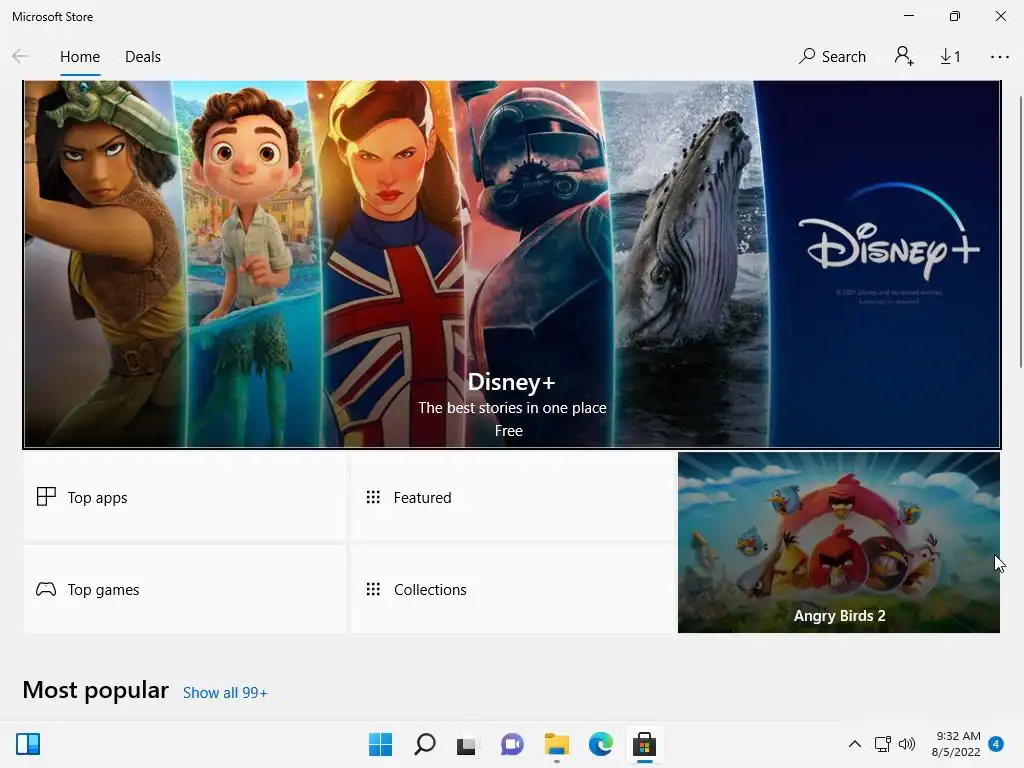Open network status tray icon

[x=882, y=744]
